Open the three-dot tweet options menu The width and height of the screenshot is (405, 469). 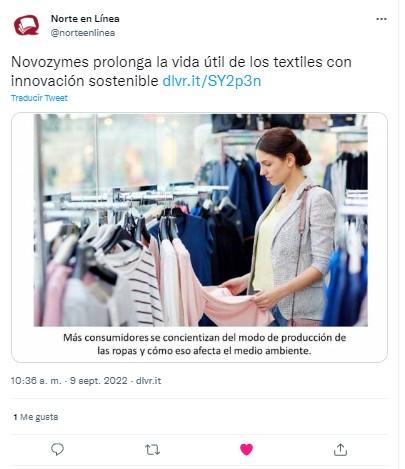click(381, 19)
